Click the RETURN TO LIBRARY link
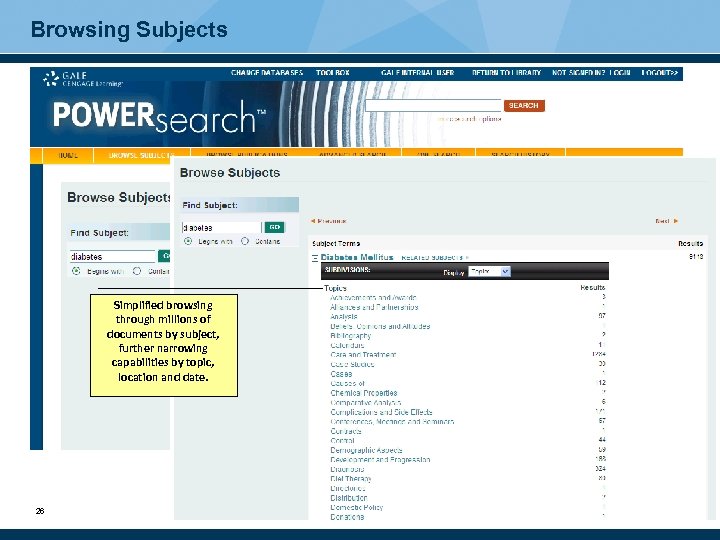This screenshot has width=720, height=540. pos(506,73)
